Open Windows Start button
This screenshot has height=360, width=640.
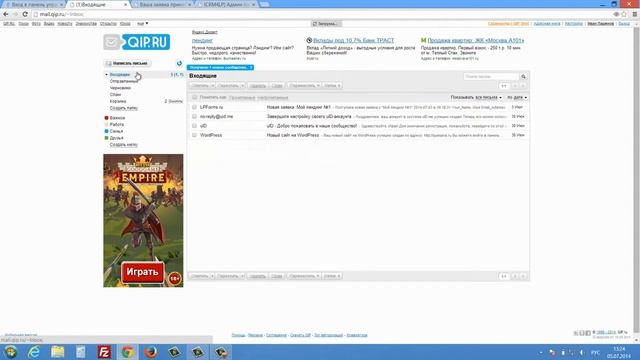tap(11, 352)
